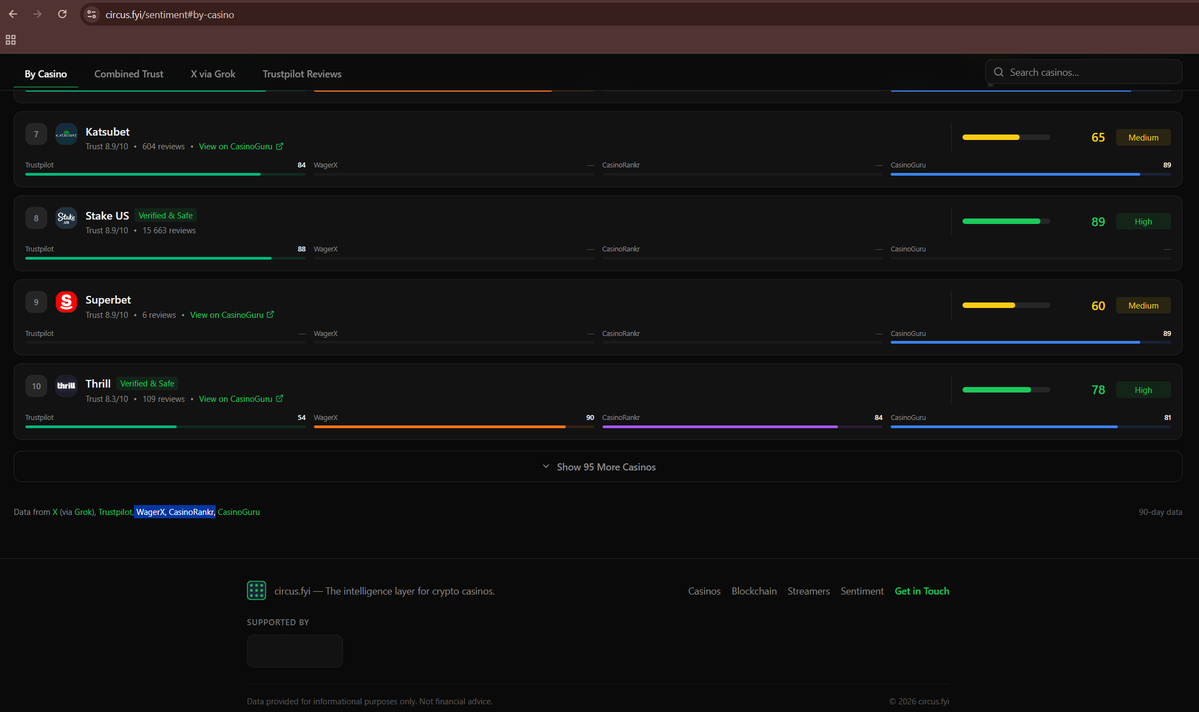Click rank number 9 badge for Superbet
This screenshot has height=712, width=1199.
tap(36, 302)
